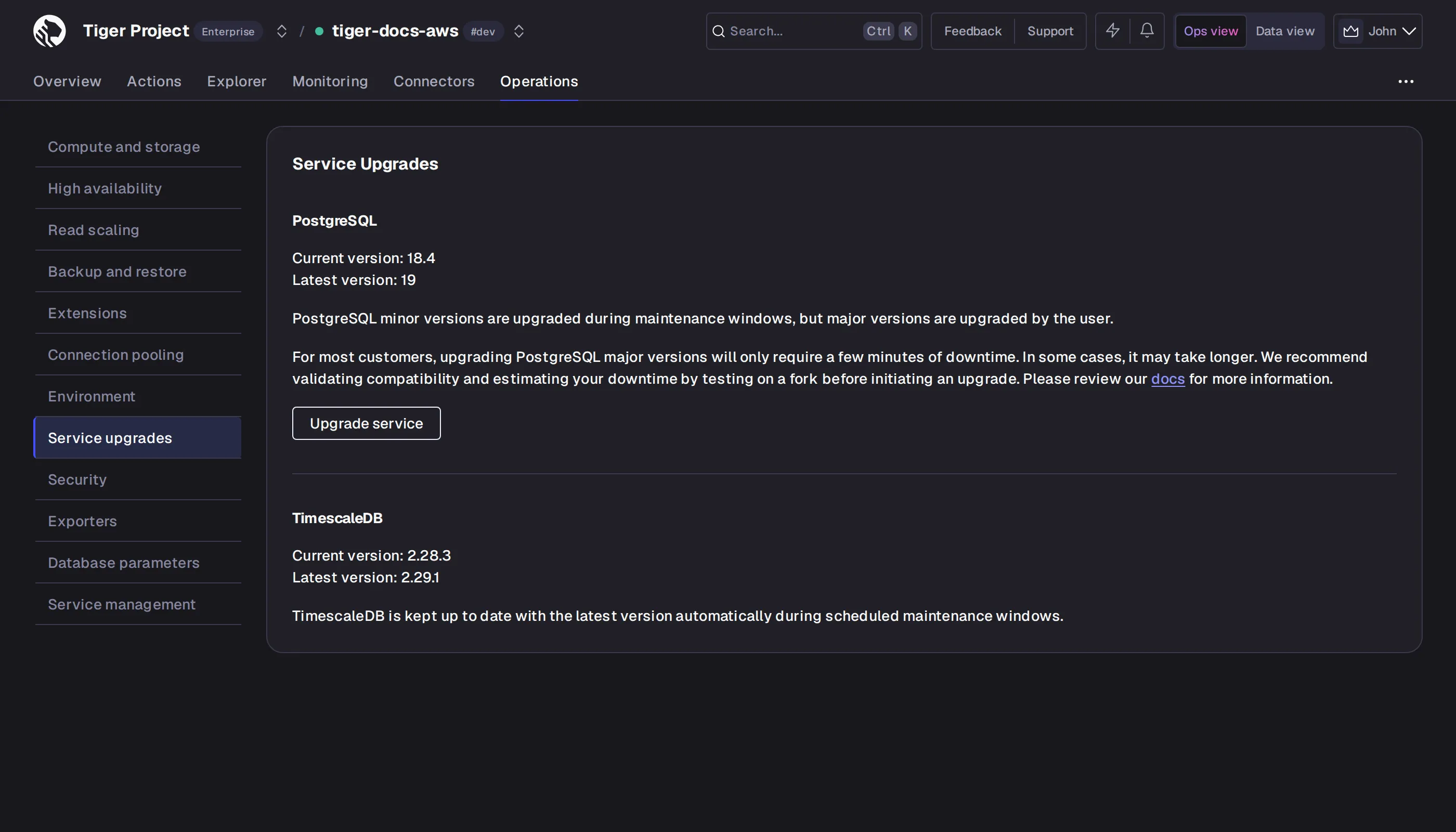Click the Feedback button

(x=972, y=31)
